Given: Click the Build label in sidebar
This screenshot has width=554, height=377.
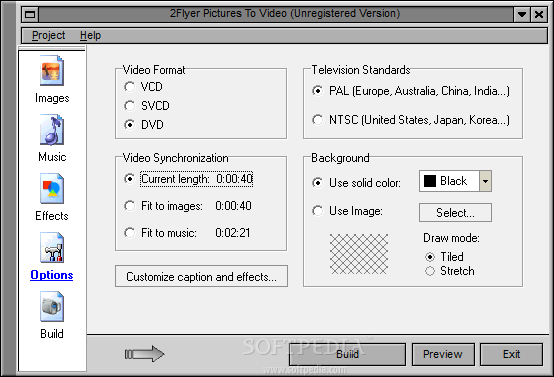Looking at the screenshot, I should (52, 334).
